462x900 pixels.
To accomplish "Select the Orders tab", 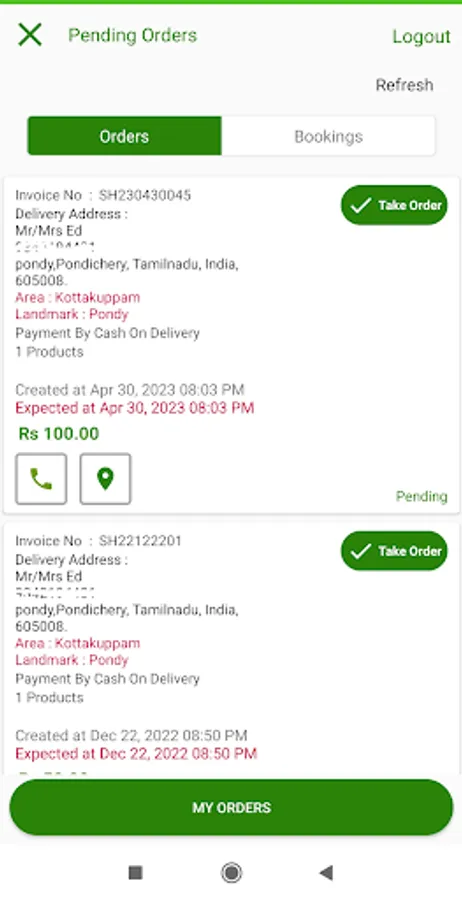I will [x=125, y=136].
